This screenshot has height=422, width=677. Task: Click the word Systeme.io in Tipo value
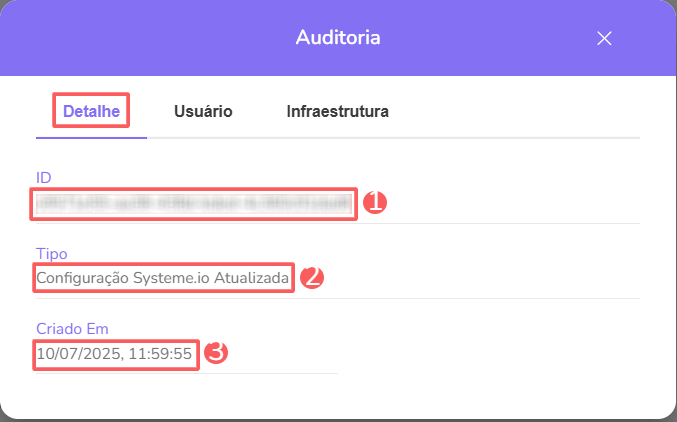(x=166, y=277)
